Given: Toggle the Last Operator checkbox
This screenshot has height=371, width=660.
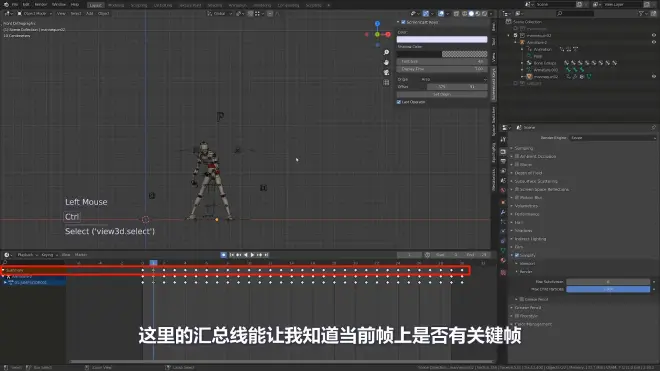Looking at the screenshot, I should click(x=399, y=102).
